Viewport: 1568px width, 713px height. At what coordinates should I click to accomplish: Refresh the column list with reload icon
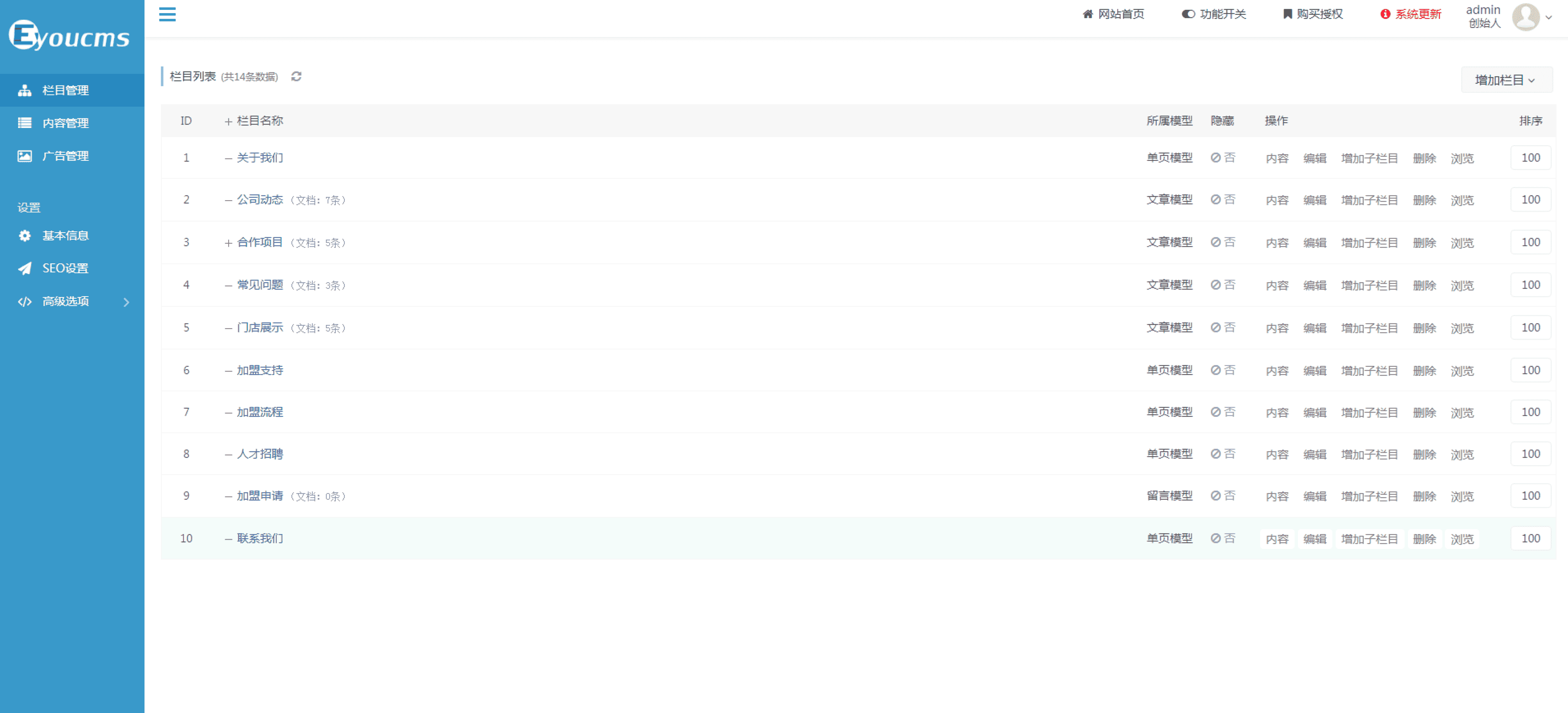296,77
